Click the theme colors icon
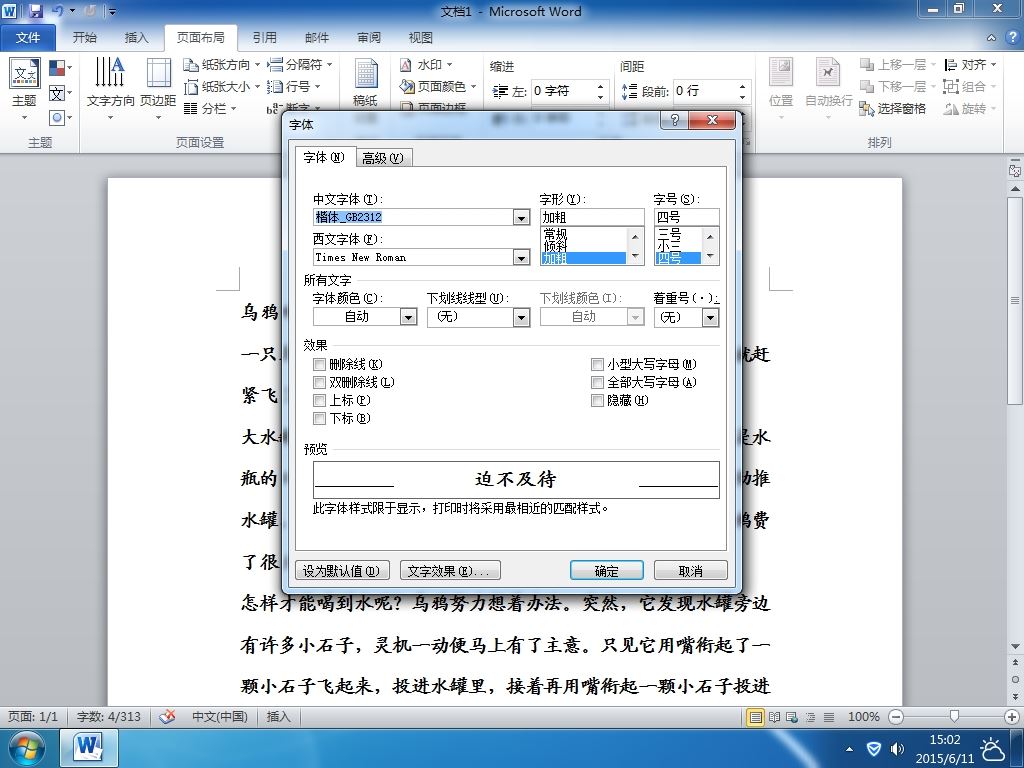 pyautogui.click(x=58, y=67)
